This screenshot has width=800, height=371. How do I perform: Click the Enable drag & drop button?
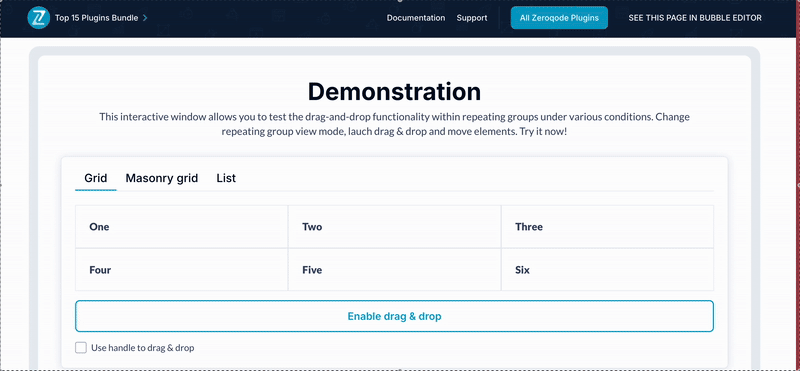pos(394,316)
